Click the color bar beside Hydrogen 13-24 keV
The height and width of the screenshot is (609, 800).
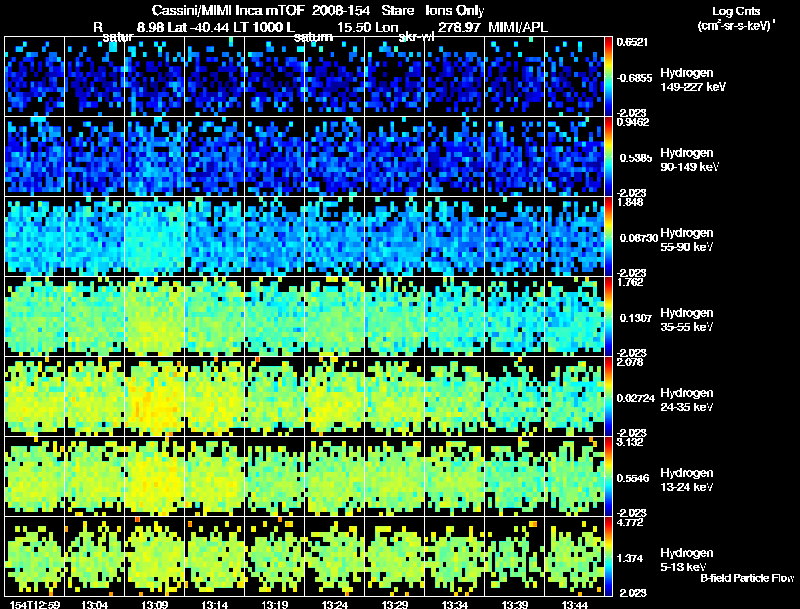pos(608,476)
